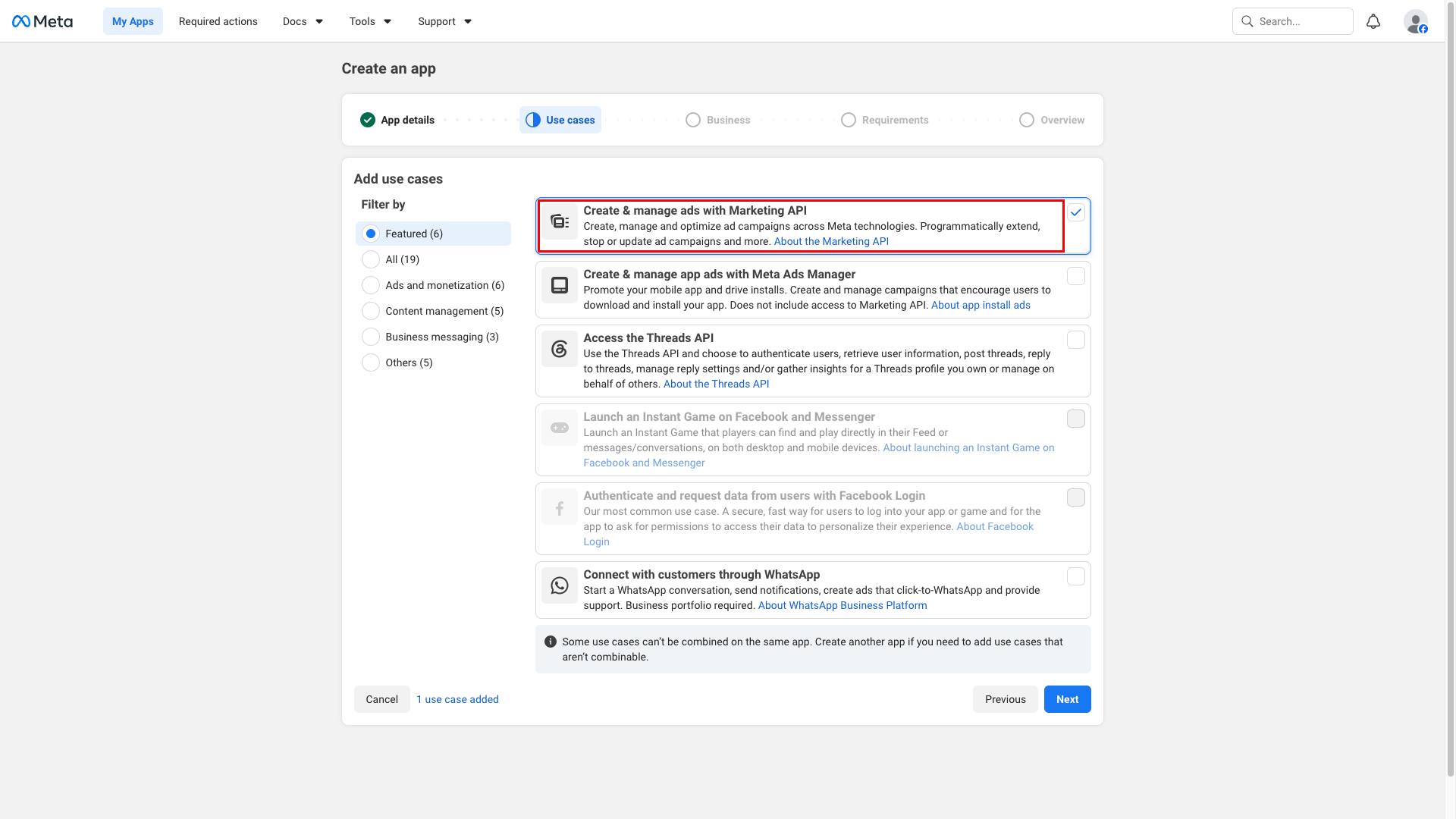Click the Use cases half-filled step icon

533,120
